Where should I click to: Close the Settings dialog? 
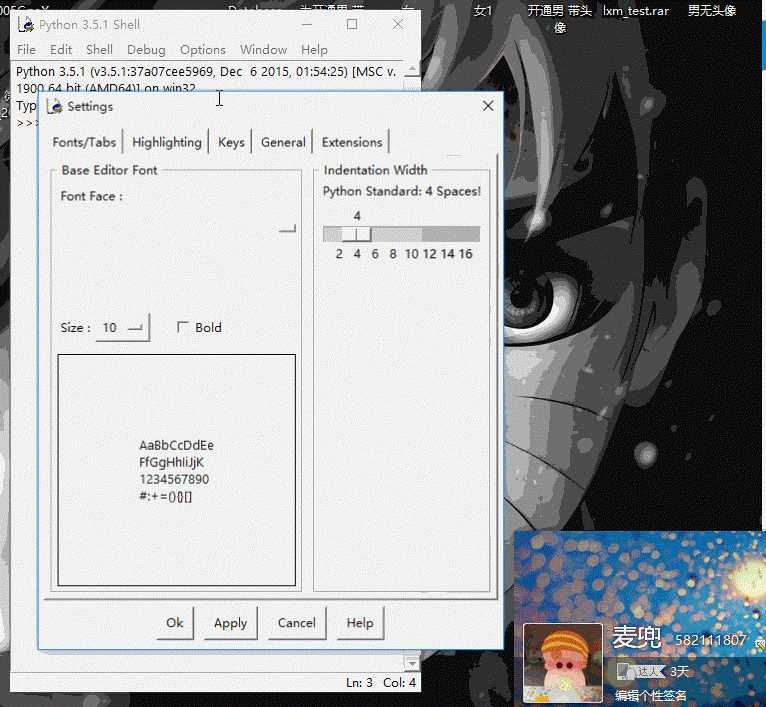[488, 106]
